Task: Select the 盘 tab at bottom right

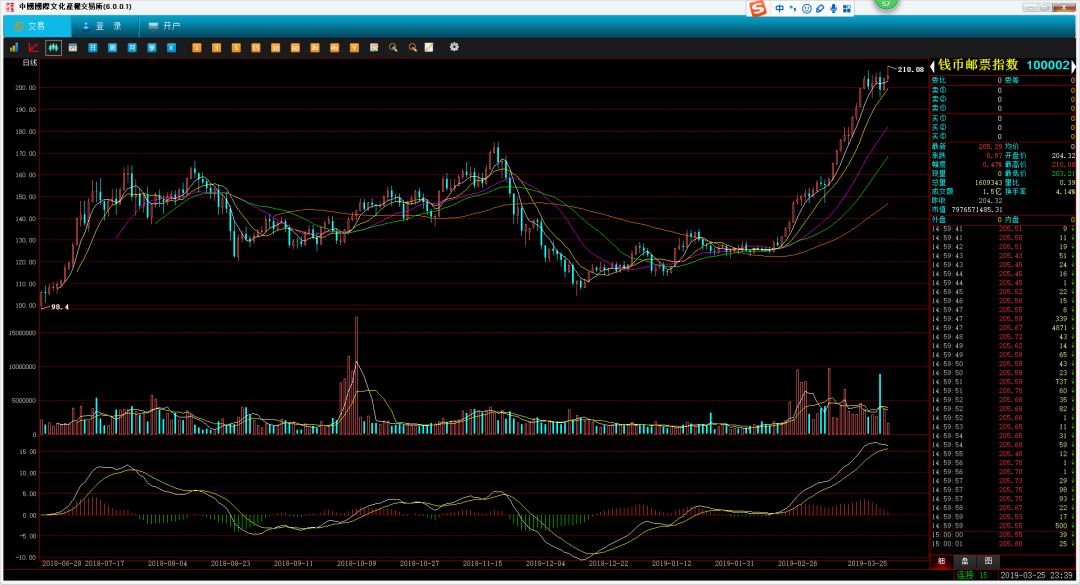Action: pos(964,561)
